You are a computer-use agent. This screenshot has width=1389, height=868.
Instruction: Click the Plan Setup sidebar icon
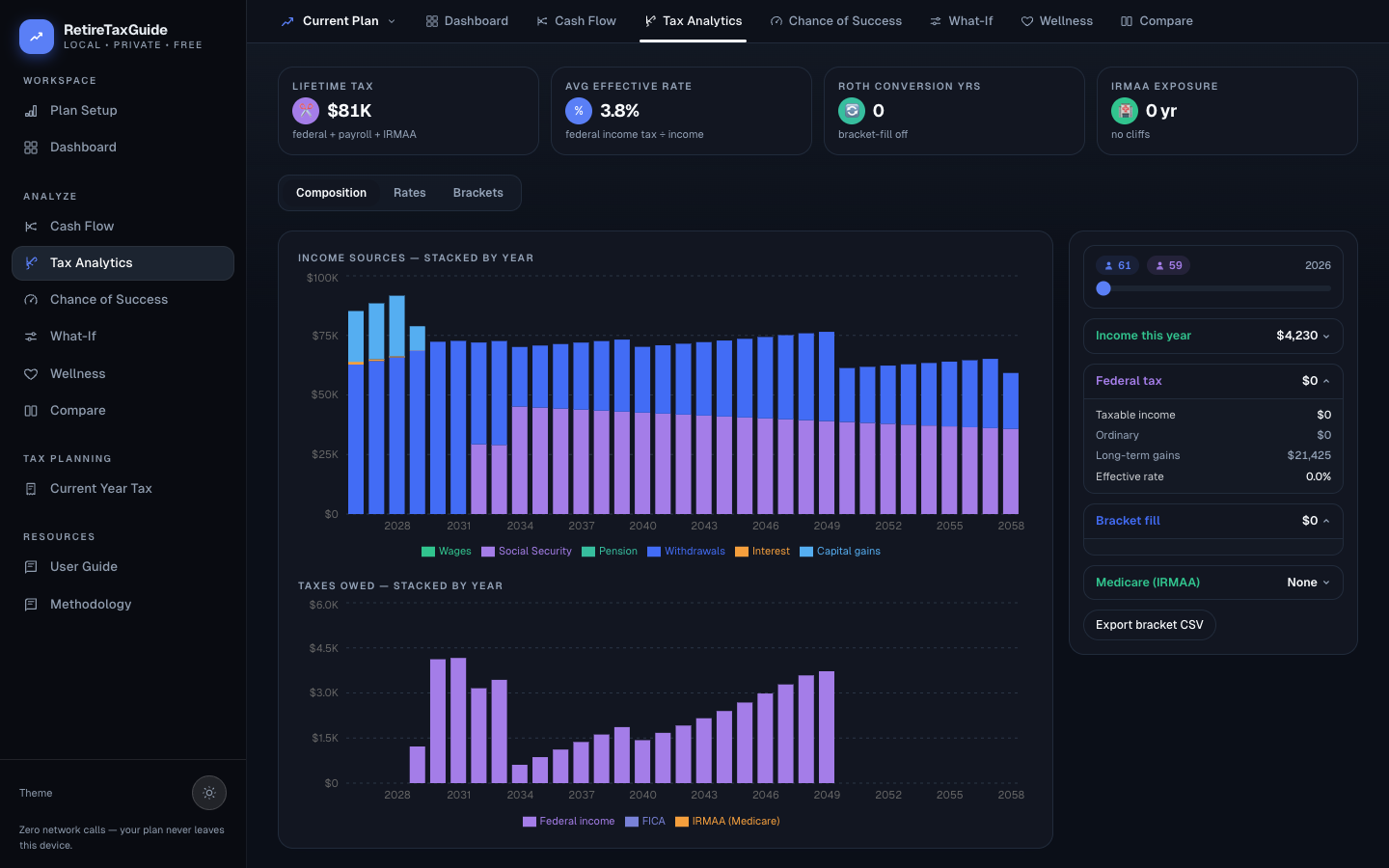31,111
